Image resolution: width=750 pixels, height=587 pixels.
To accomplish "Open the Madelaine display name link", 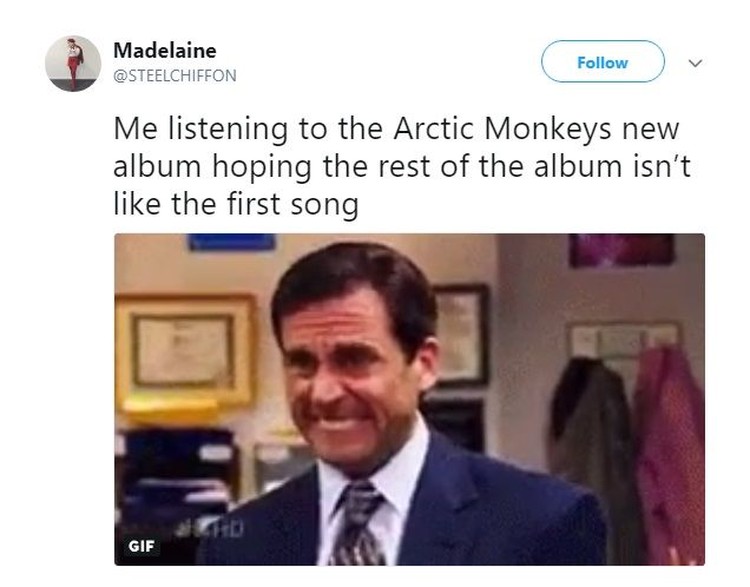I will [165, 50].
